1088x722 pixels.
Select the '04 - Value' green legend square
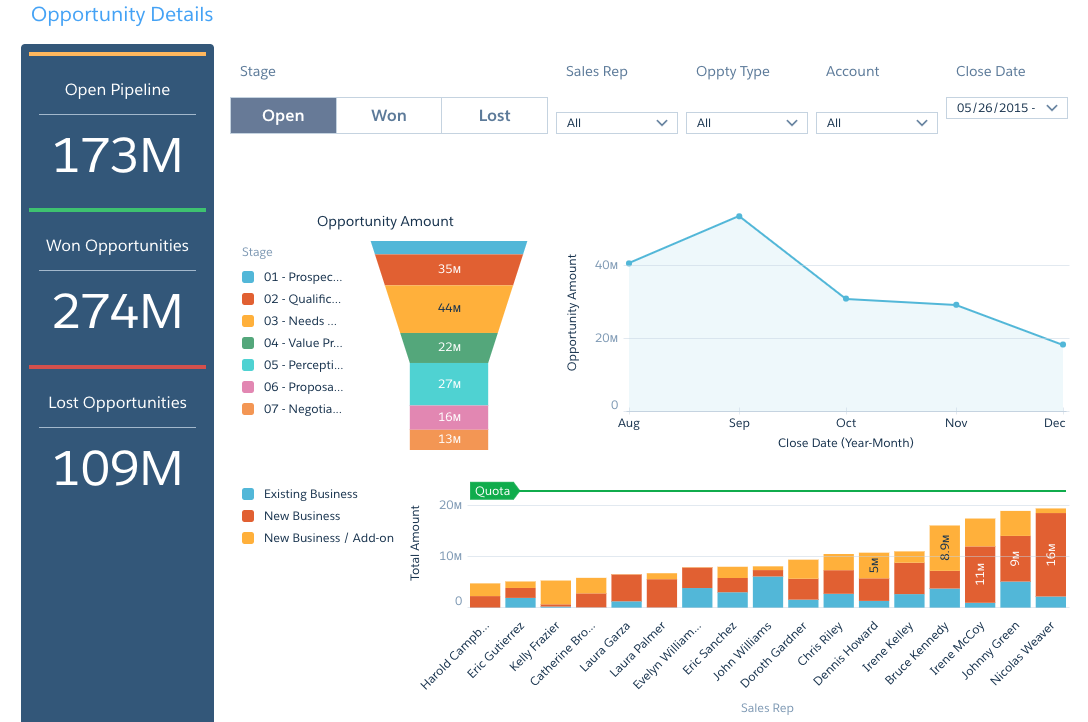coord(247,343)
